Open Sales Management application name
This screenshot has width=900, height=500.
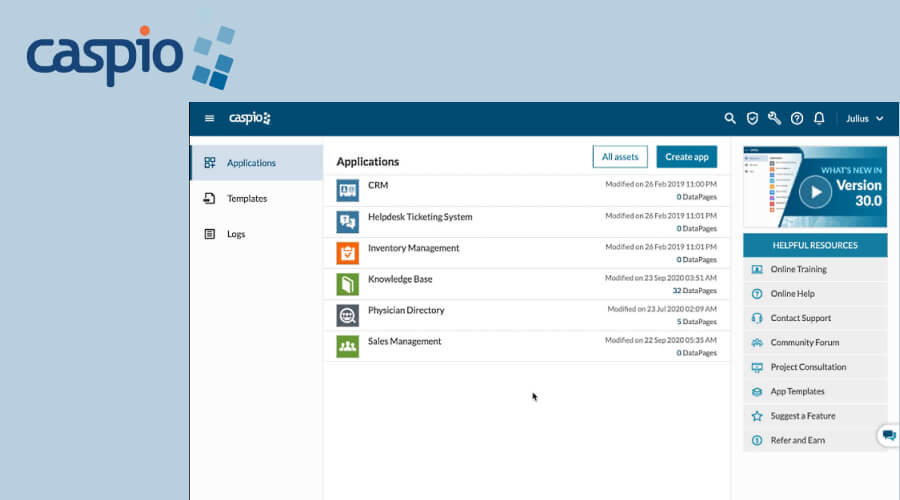(405, 341)
